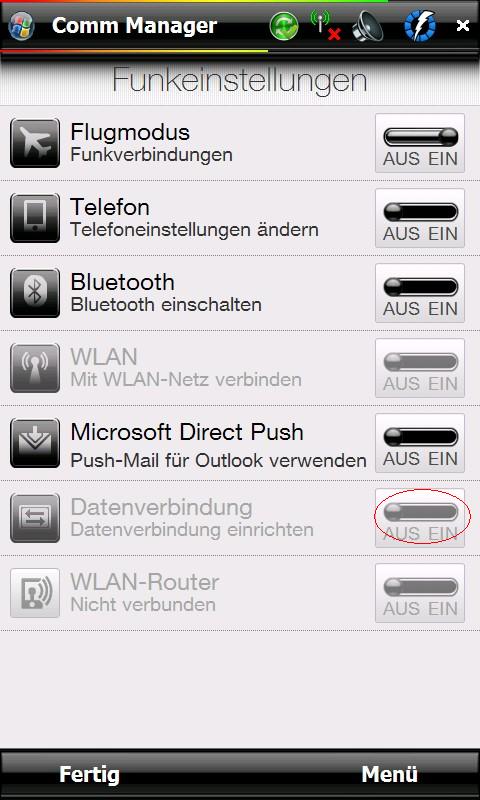Click the green sync status icon
This screenshot has width=480, height=800.
[284, 26]
